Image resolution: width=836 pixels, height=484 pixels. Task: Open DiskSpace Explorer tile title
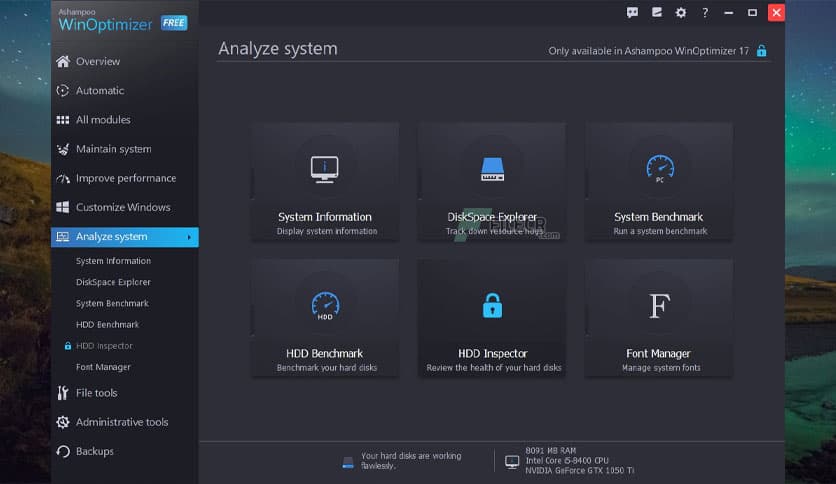(492, 217)
